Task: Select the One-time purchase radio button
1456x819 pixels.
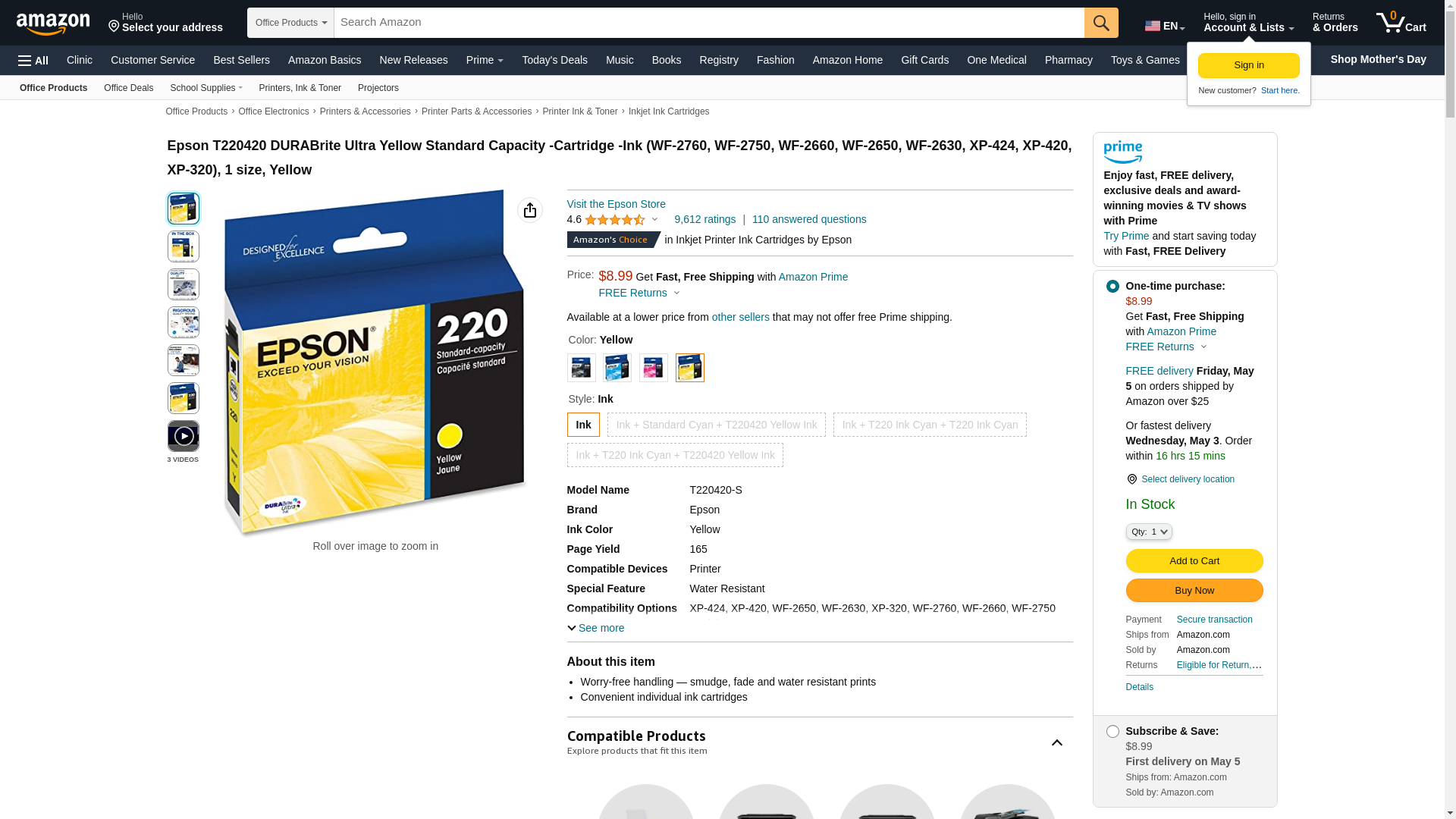Action: (1112, 287)
